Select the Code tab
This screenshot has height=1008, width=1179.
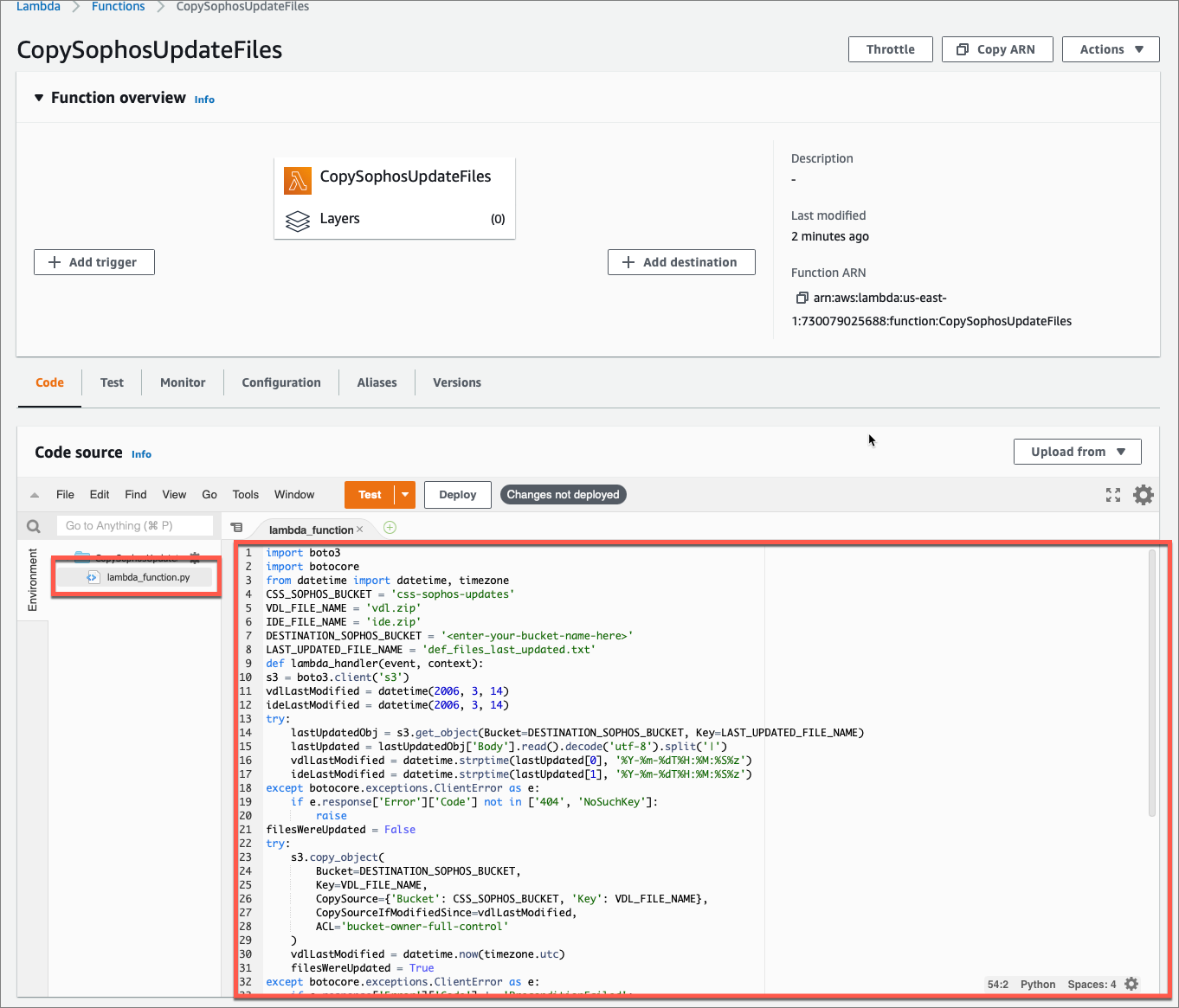49,382
